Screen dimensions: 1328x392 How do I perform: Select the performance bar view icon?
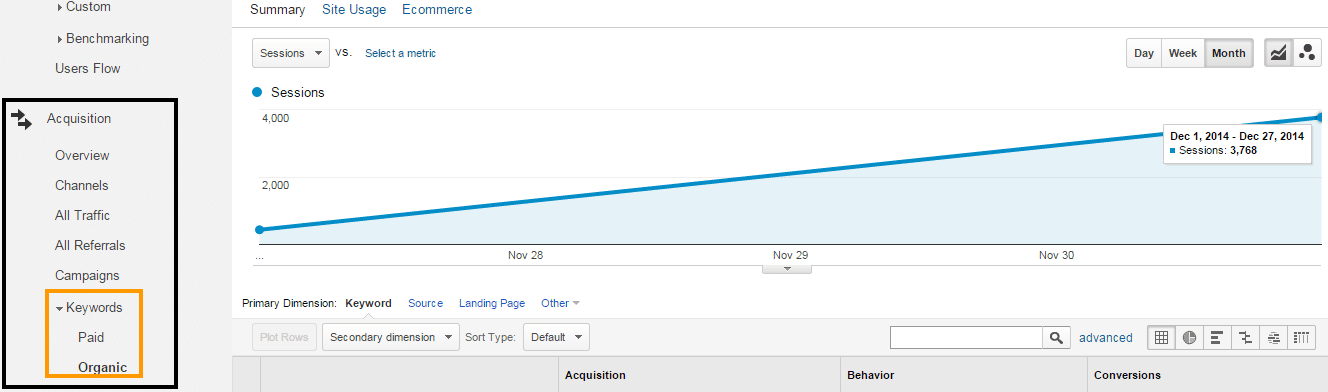point(1217,338)
